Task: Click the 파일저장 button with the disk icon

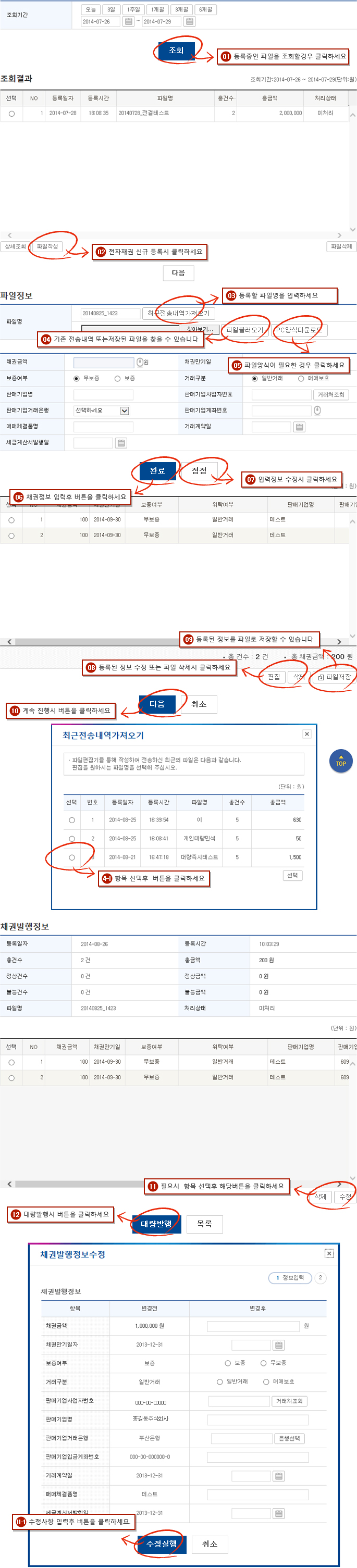Action: (335, 677)
